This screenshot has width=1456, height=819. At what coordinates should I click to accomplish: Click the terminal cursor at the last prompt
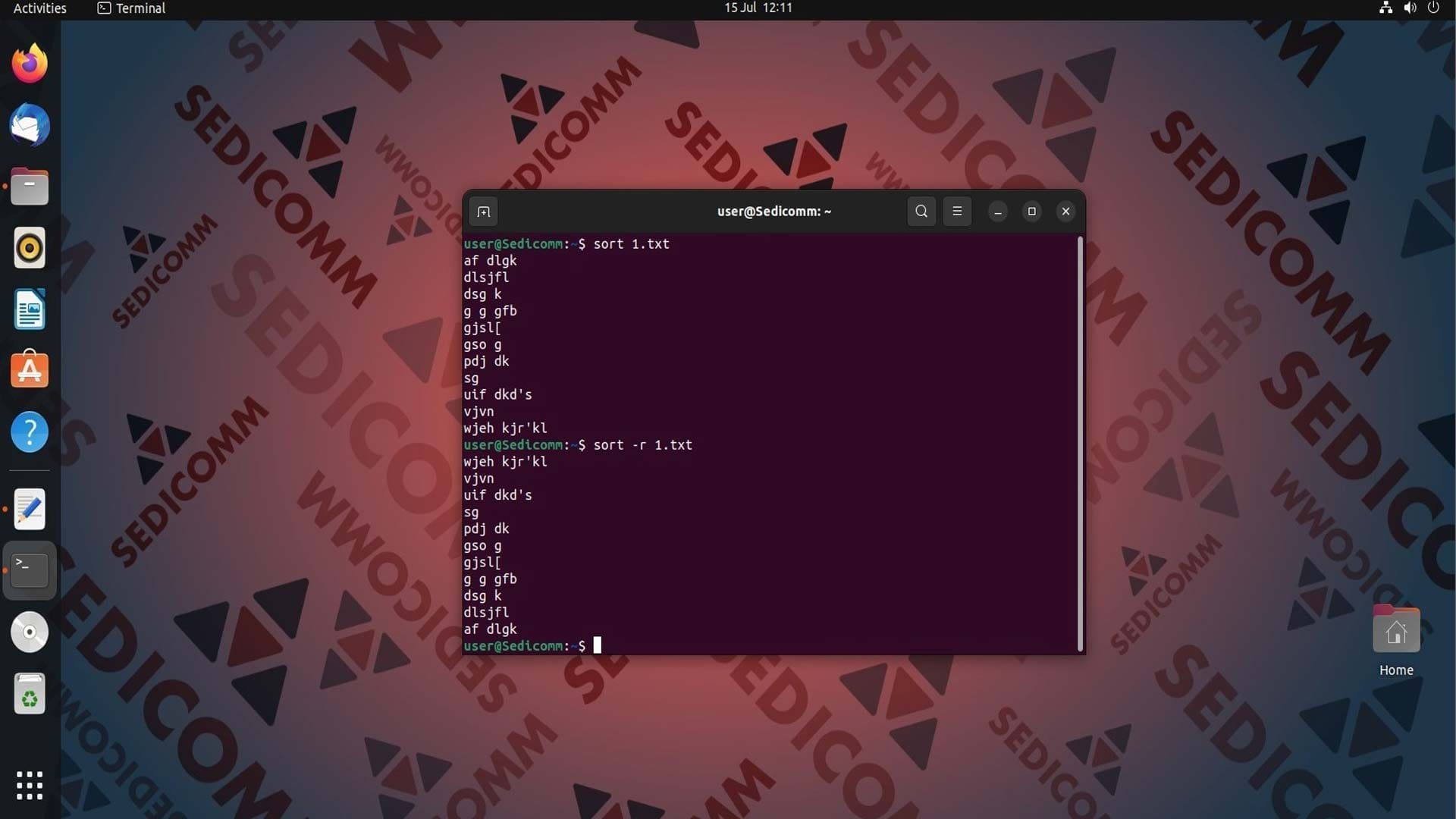[598, 645]
